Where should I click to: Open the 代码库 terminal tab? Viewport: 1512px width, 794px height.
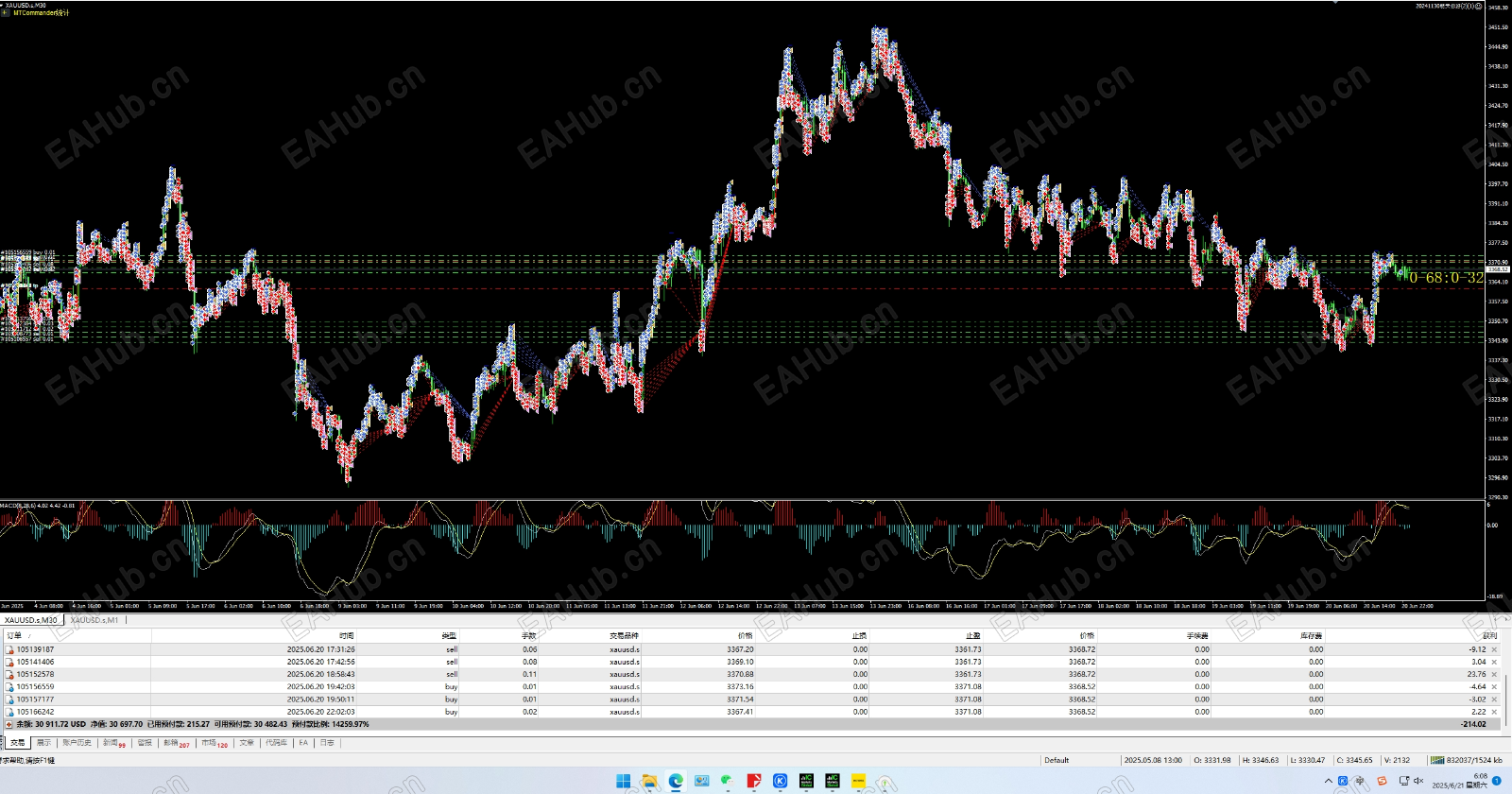tap(276, 743)
